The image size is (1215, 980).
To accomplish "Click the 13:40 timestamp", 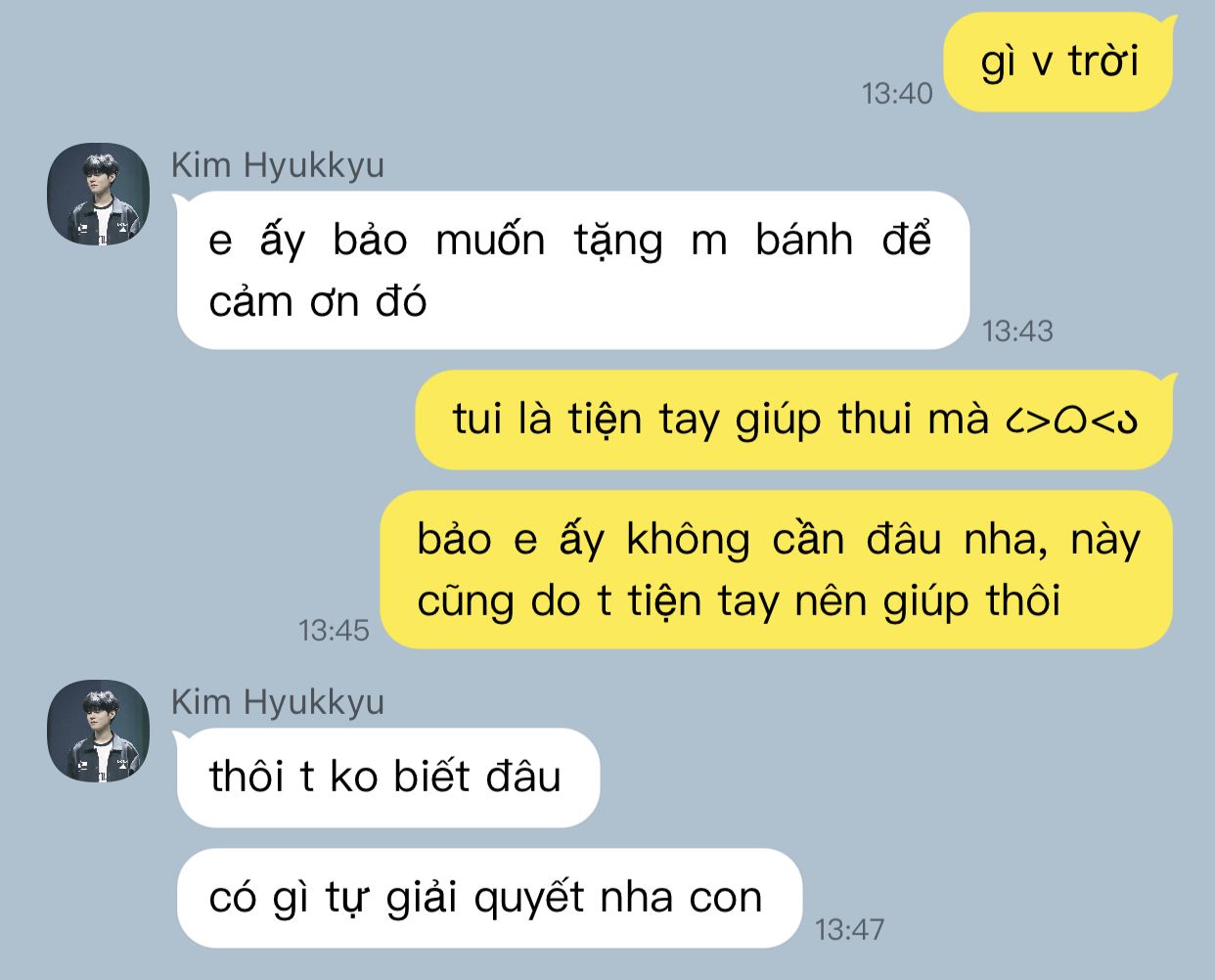I will point(897,93).
